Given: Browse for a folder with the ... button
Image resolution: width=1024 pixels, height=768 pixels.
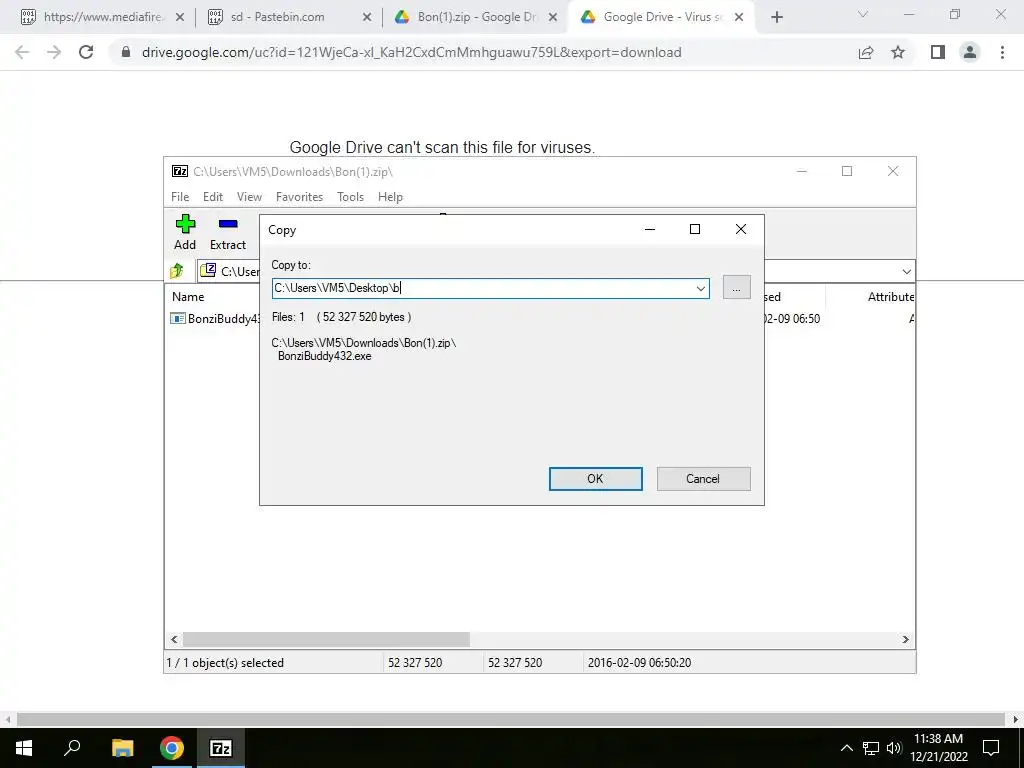Looking at the screenshot, I should 737,287.
